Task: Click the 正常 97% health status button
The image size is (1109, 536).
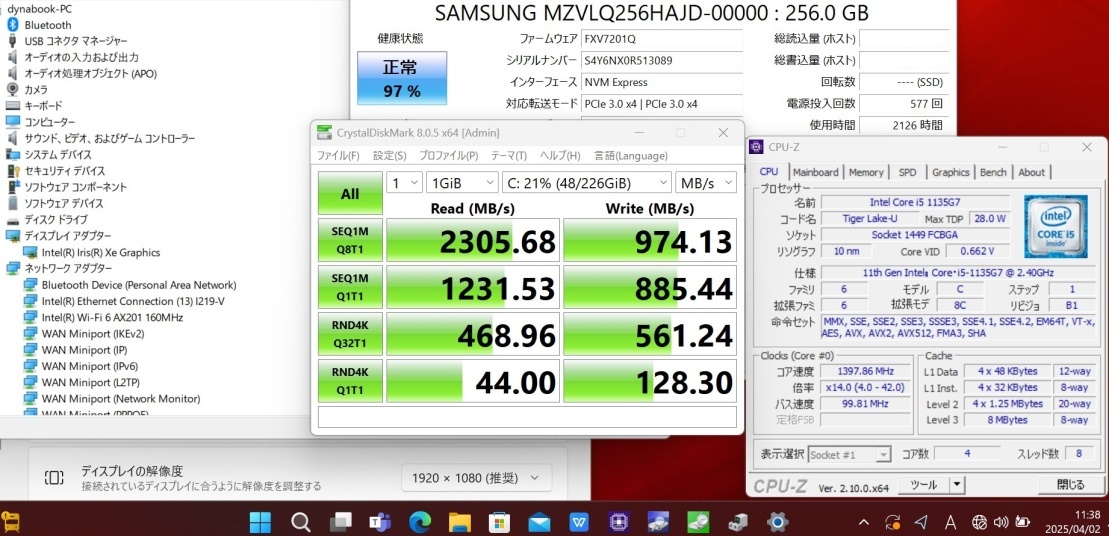Action: (x=402, y=78)
